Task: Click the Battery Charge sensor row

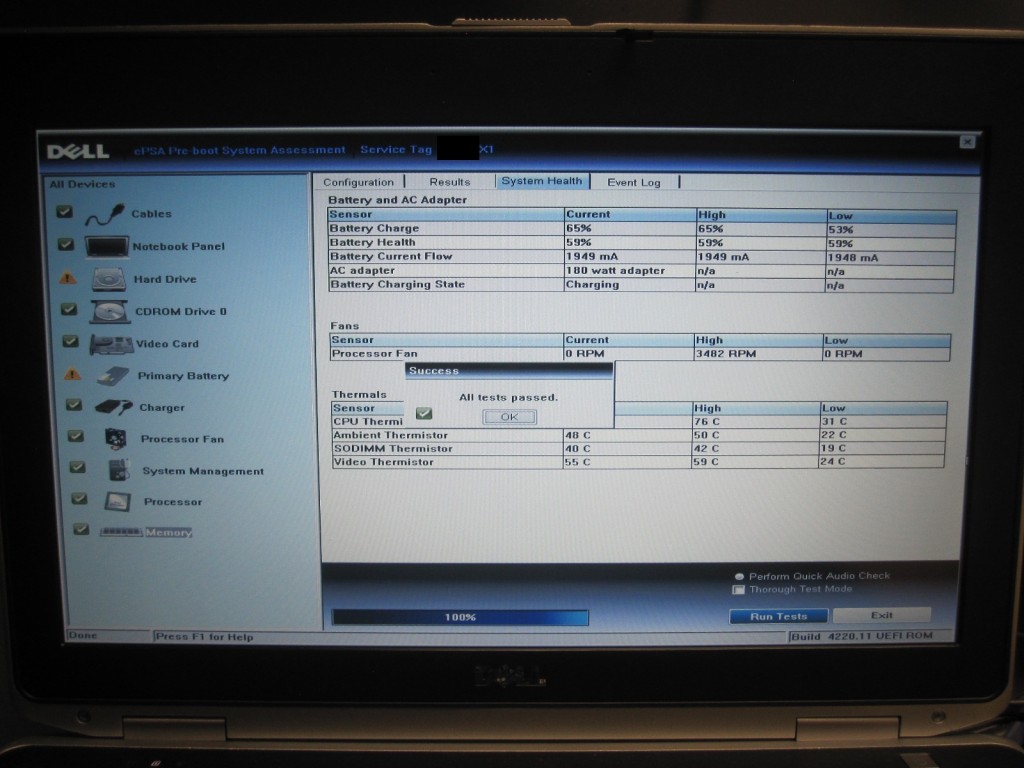Action: 641,229
